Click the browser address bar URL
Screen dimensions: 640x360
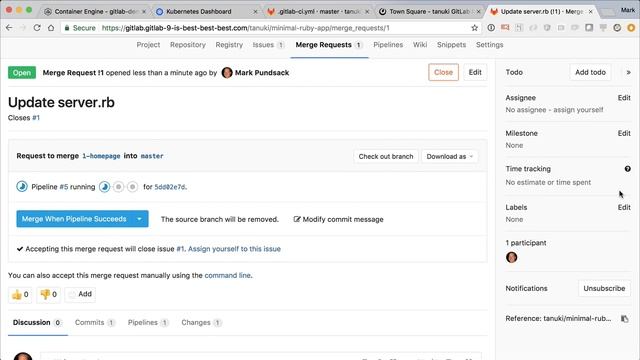click(245, 28)
